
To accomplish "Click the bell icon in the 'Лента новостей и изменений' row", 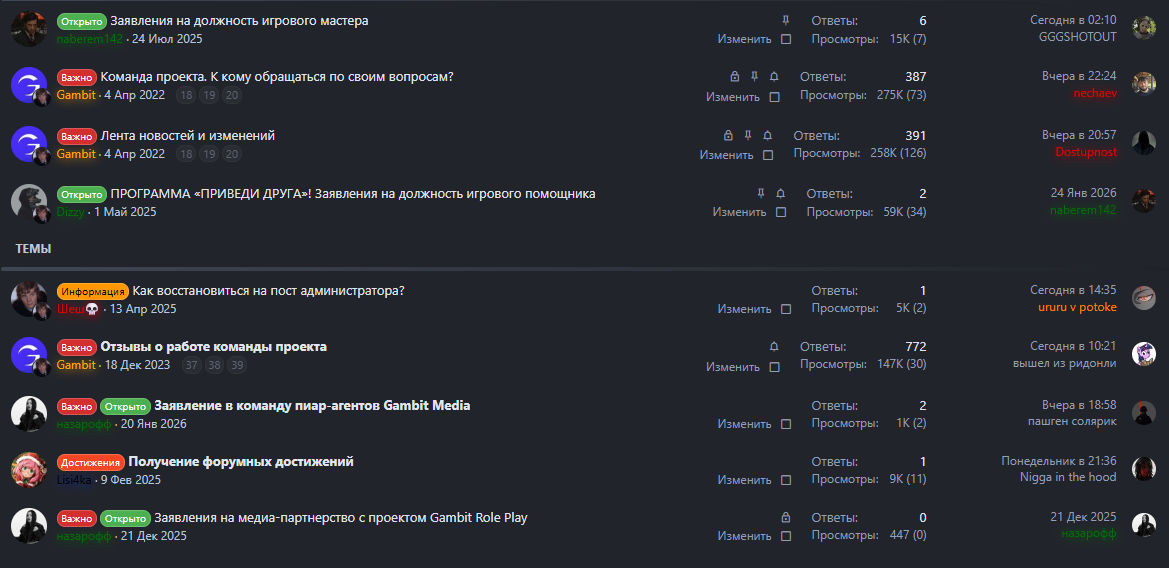I will (768, 135).
